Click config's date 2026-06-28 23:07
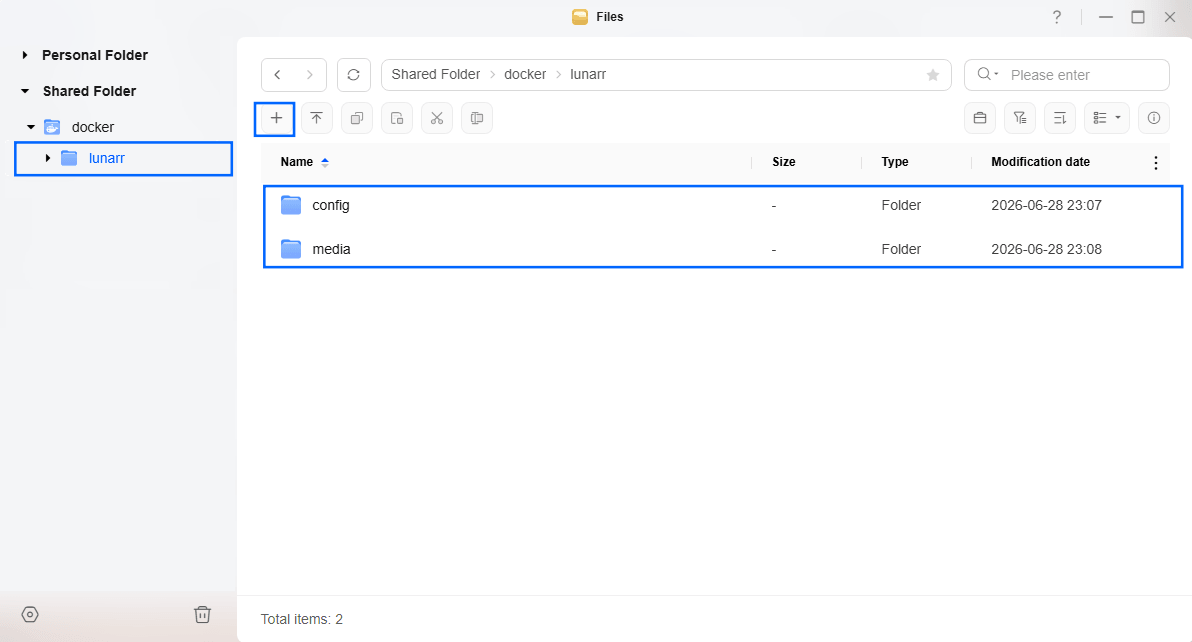The height and width of the screenshot is (642, 1192). coord(1046,205)
